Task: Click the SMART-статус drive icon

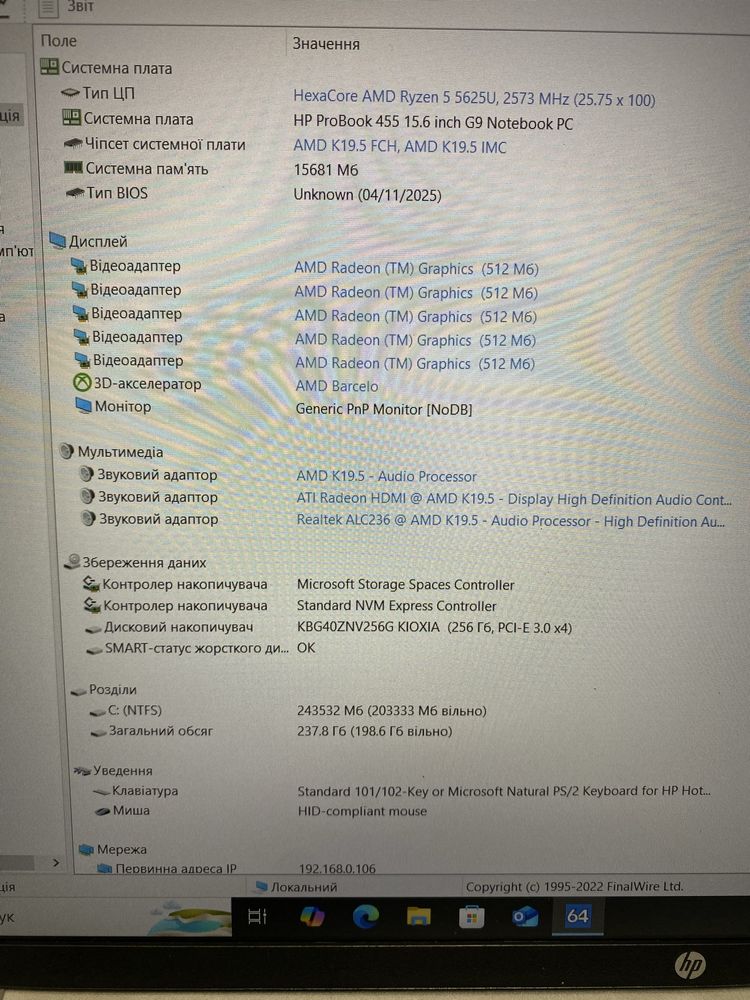Action: coord(95,649)
